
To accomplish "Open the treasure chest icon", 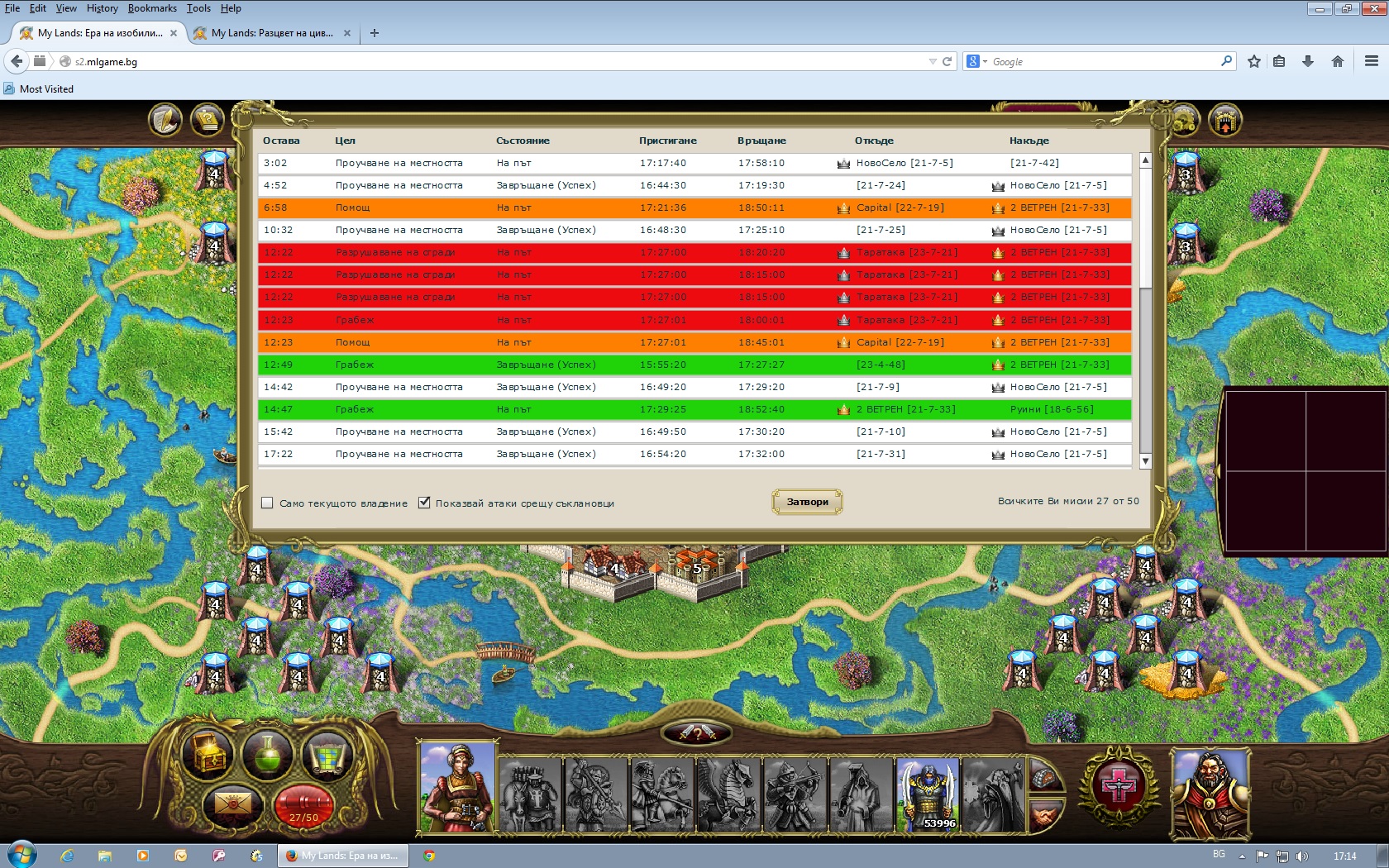I will click(208, 754).
